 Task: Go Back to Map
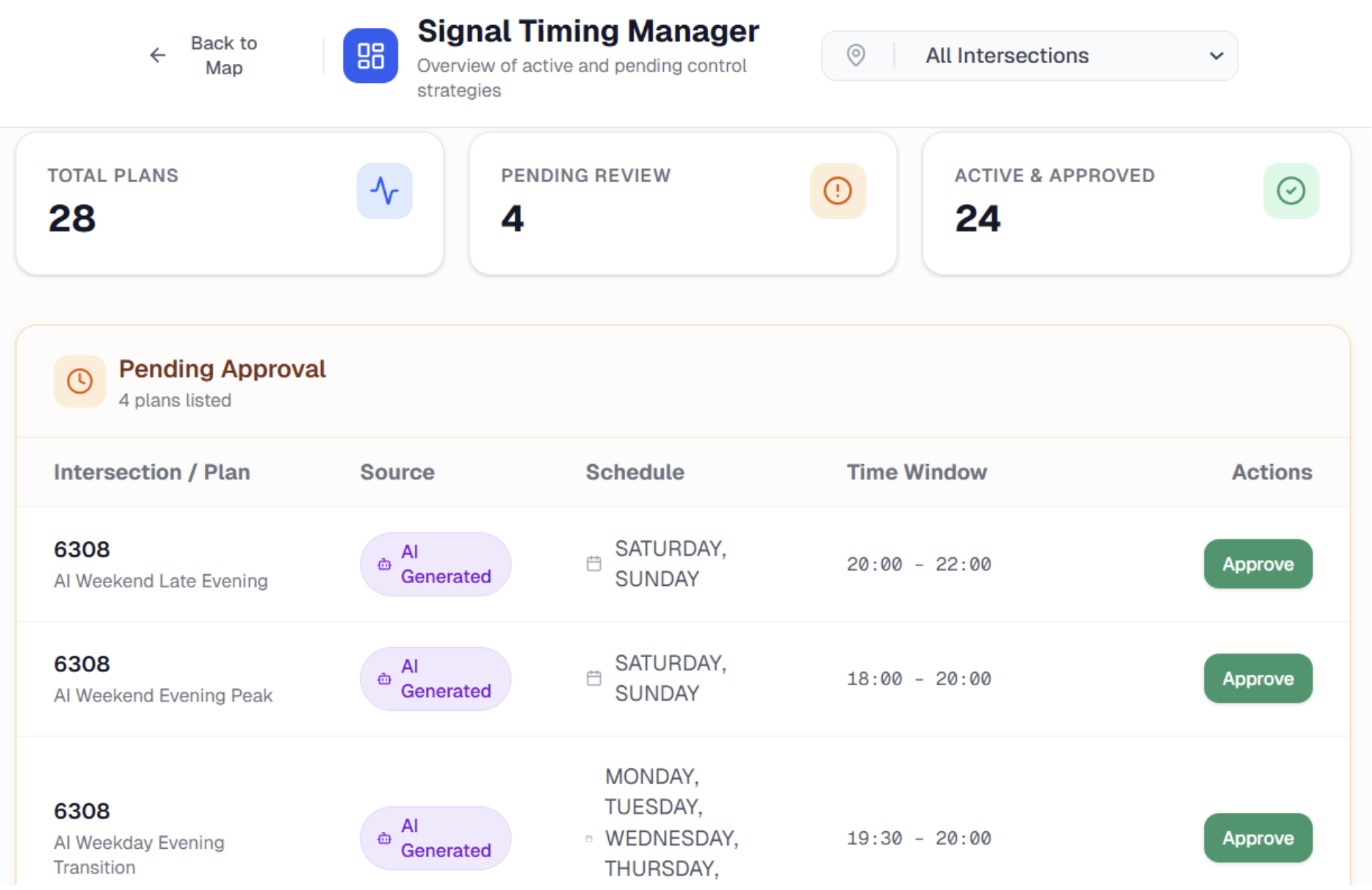coord(203,56)
